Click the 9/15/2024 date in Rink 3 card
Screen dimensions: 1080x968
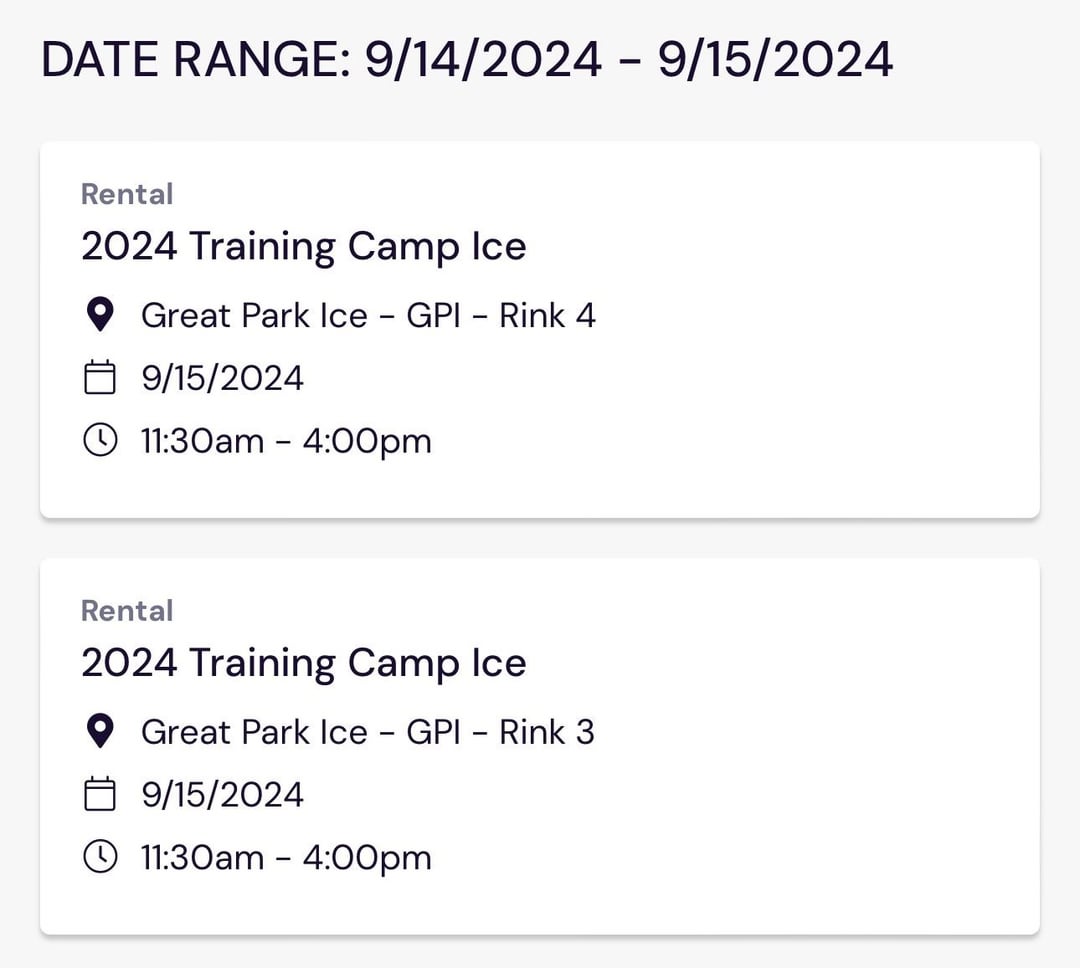[x=222, y=795]
